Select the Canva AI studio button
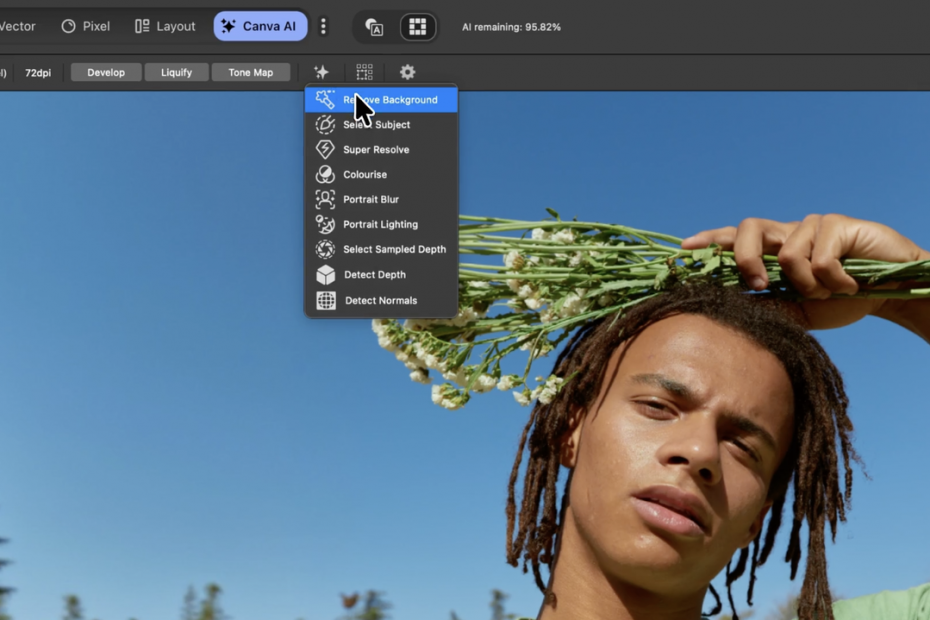Screen dimensions: 930x620 coord(260,26)
